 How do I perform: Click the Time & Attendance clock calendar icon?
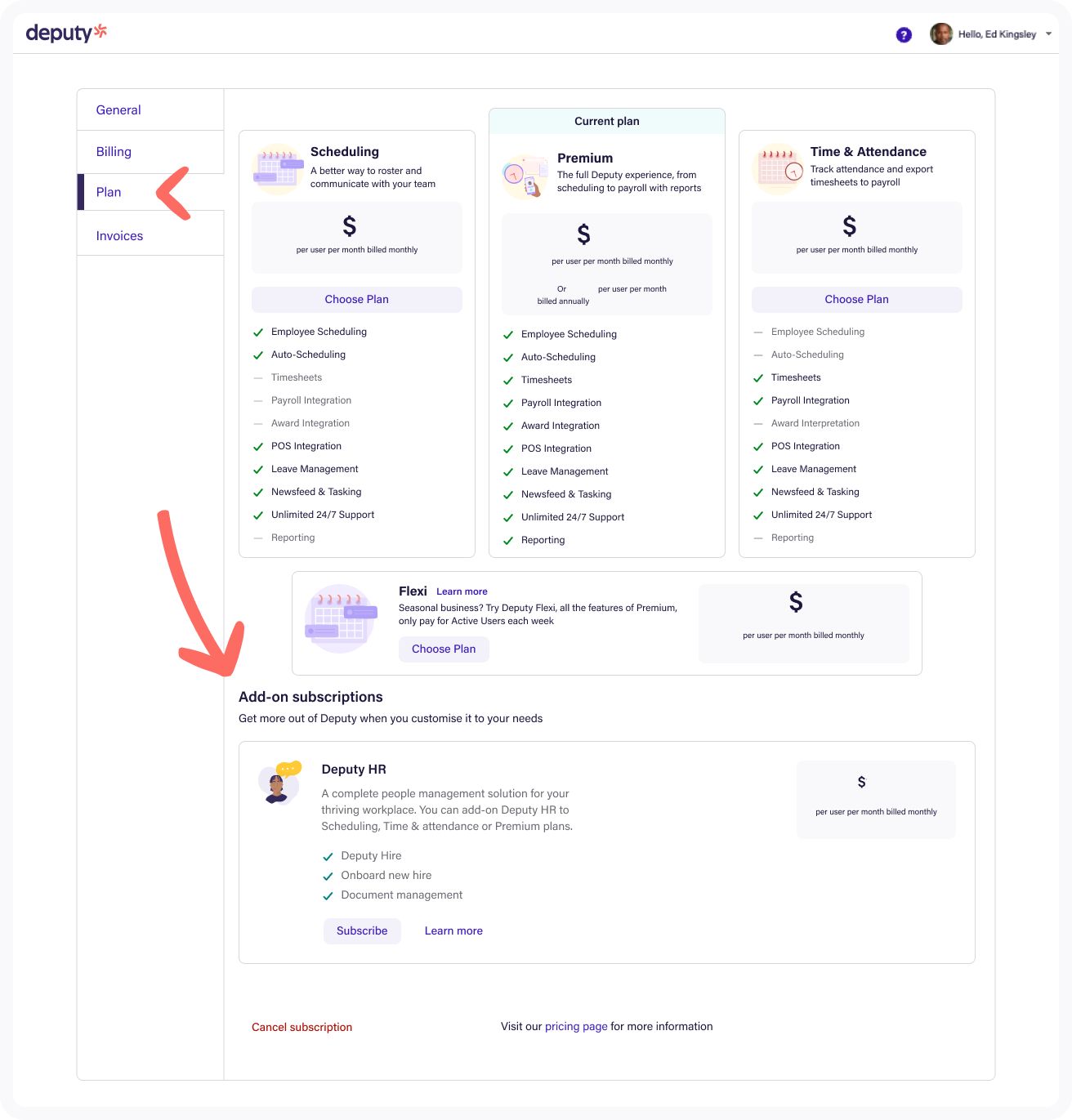(778, 168)
